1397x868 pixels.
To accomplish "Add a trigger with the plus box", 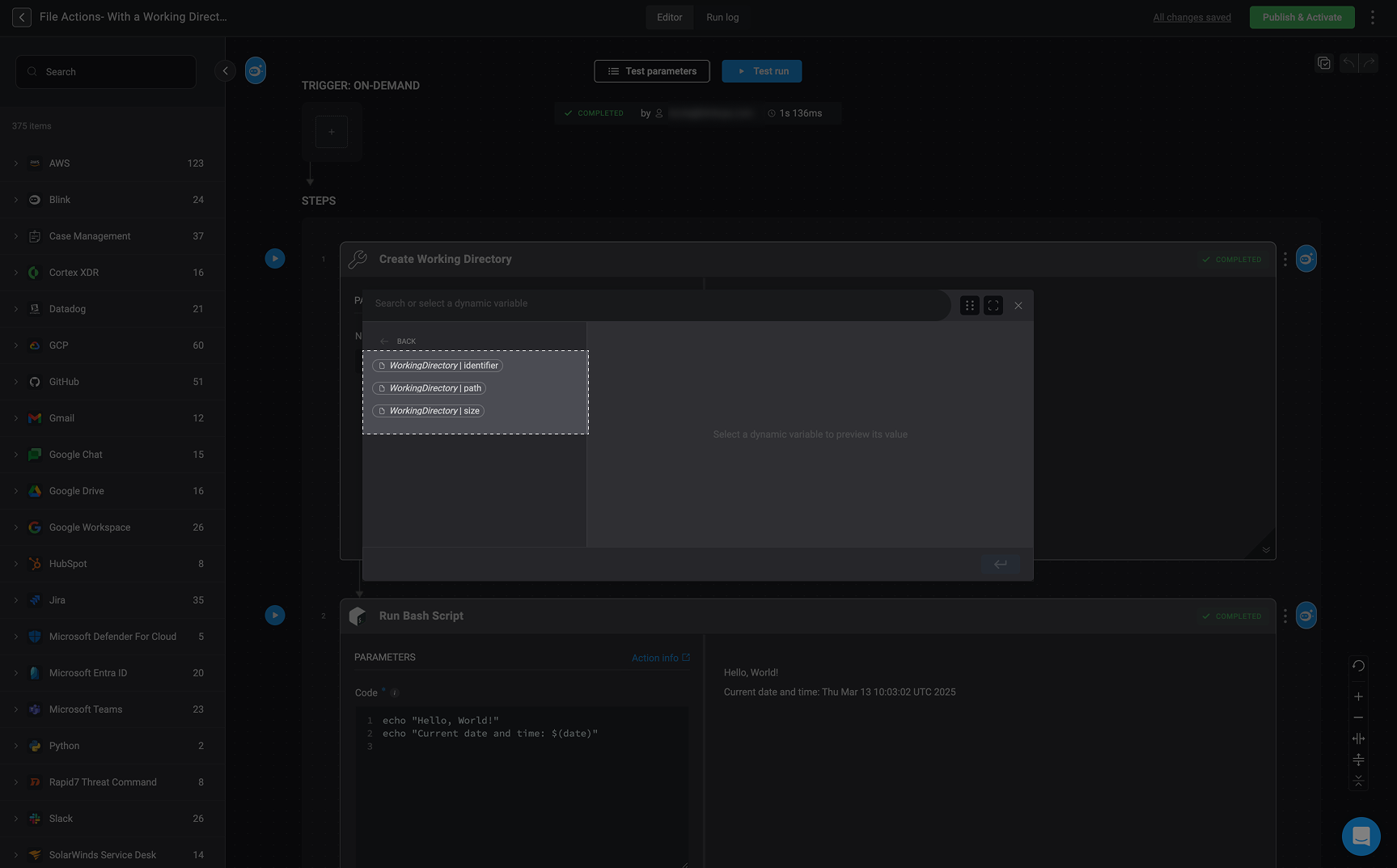I will tap(332, 132).
